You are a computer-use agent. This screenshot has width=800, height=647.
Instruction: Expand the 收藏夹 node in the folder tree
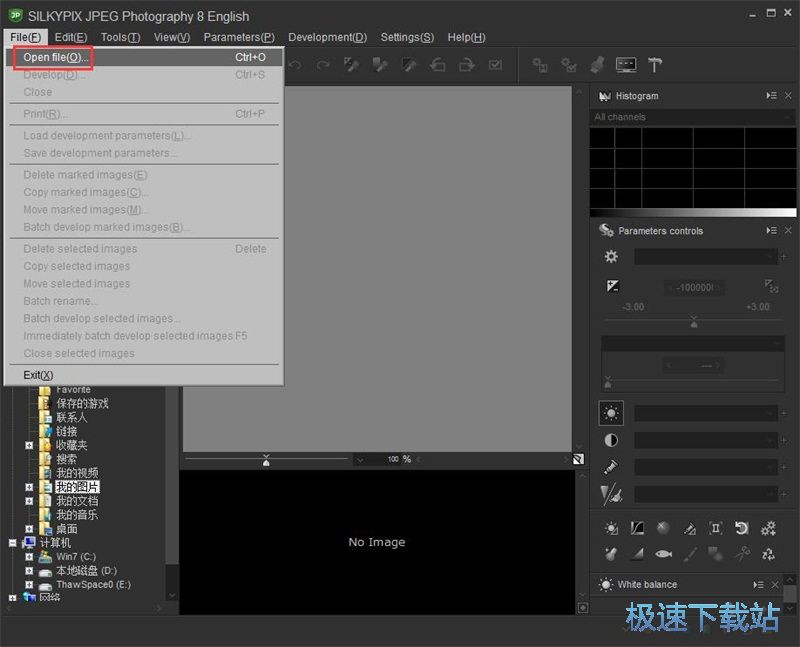(x=29, y=447)
